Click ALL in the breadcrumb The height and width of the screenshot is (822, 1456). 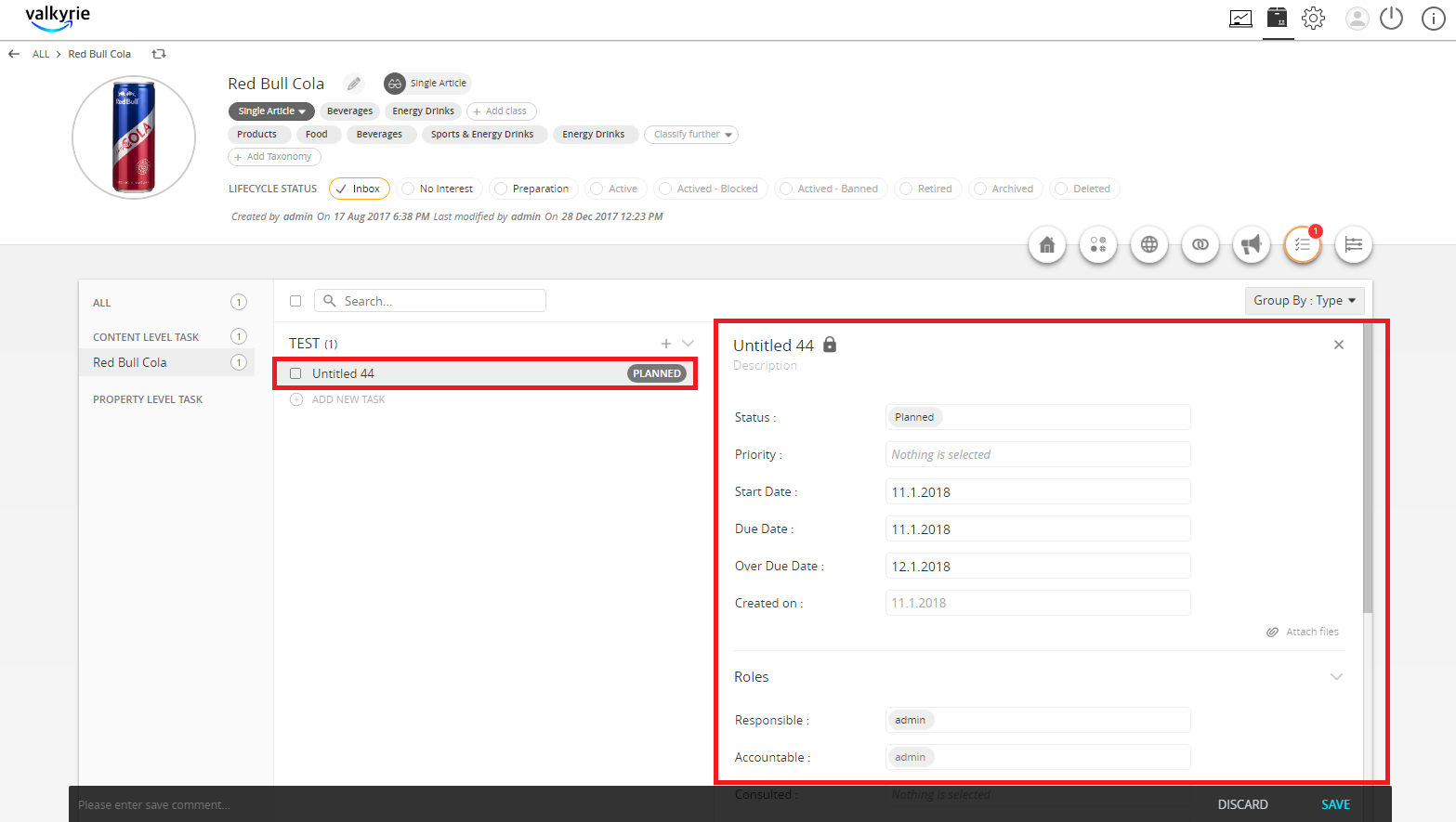[x=41, y=54]
